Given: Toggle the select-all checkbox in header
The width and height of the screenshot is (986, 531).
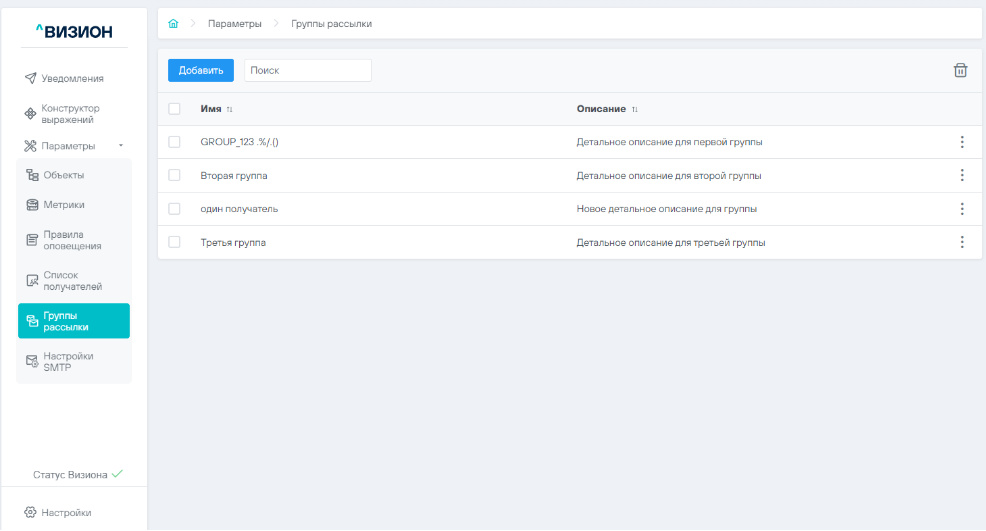Looking at the screenshot, I should [x=174, y=108].
